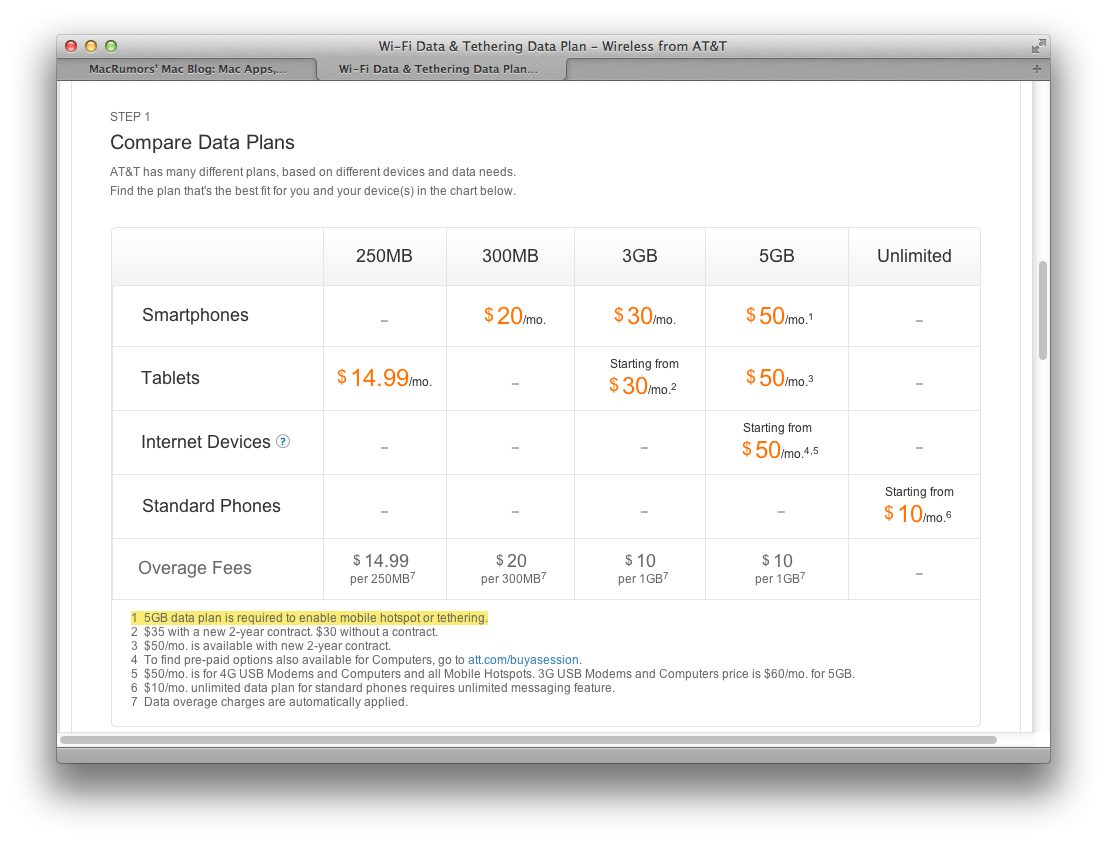Image resolution: width=1107 pixels, height=842 pixels.
Task: Click the 3GB column header
Action: pos(640,256)
